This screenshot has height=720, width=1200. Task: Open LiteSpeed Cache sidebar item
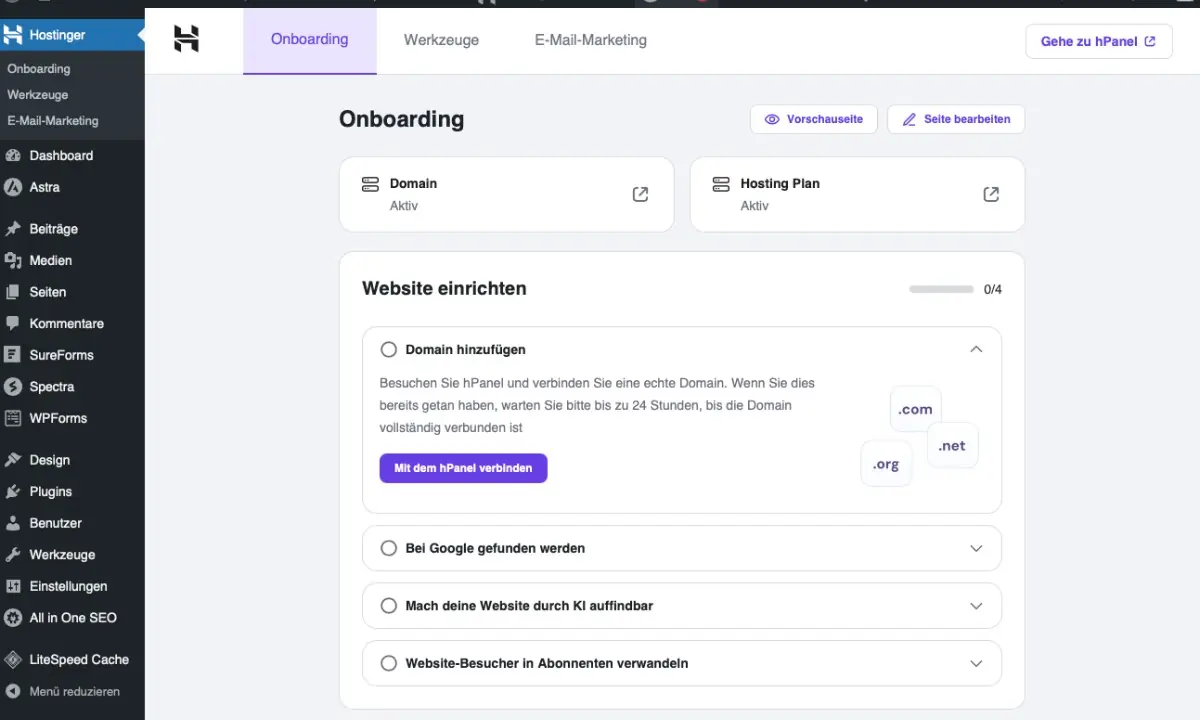pos(78,660)
